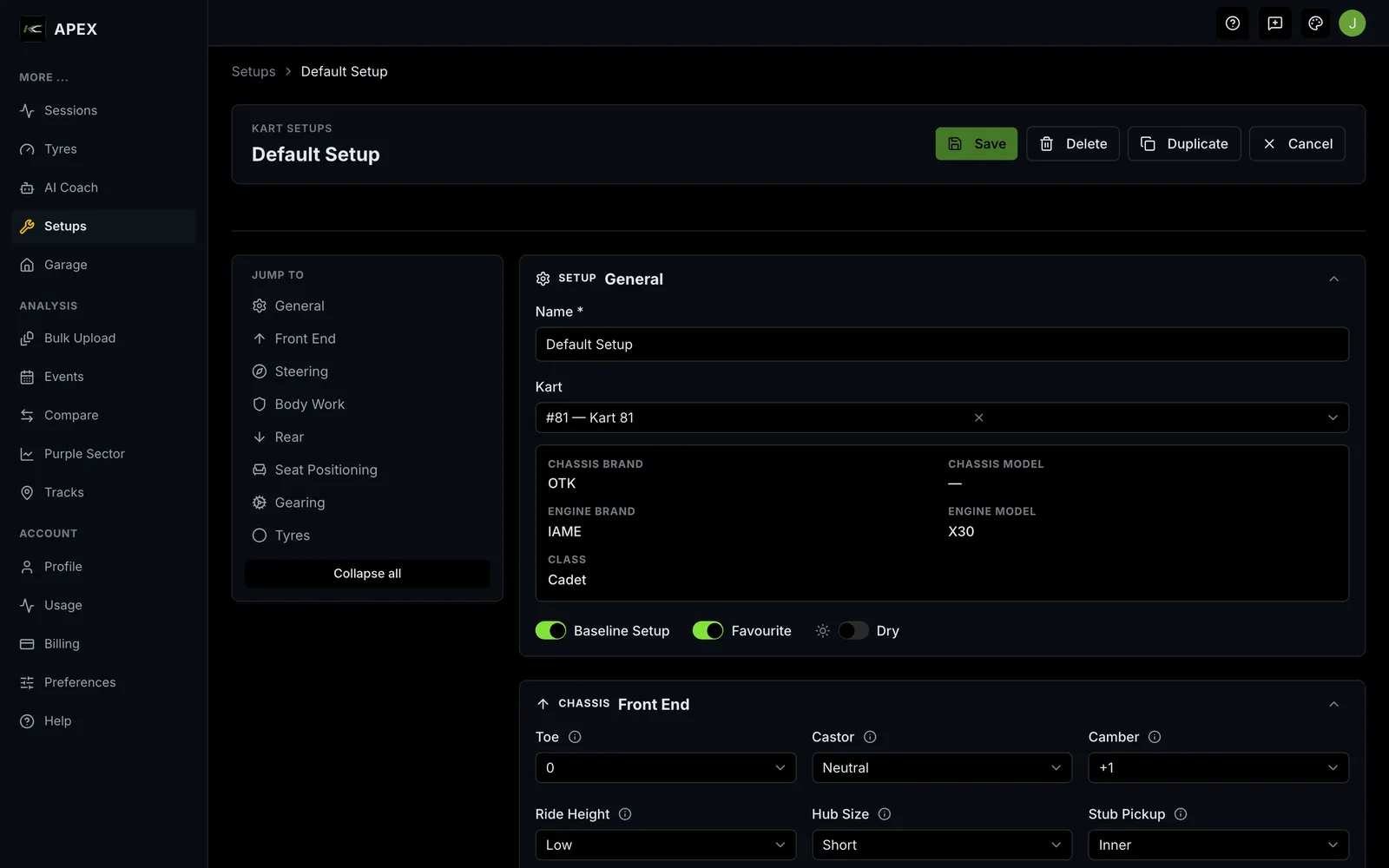The width and height of the screenshot is (1389, 868).
Task: Open Sessions in the sidebar
Action: [104, 110]
